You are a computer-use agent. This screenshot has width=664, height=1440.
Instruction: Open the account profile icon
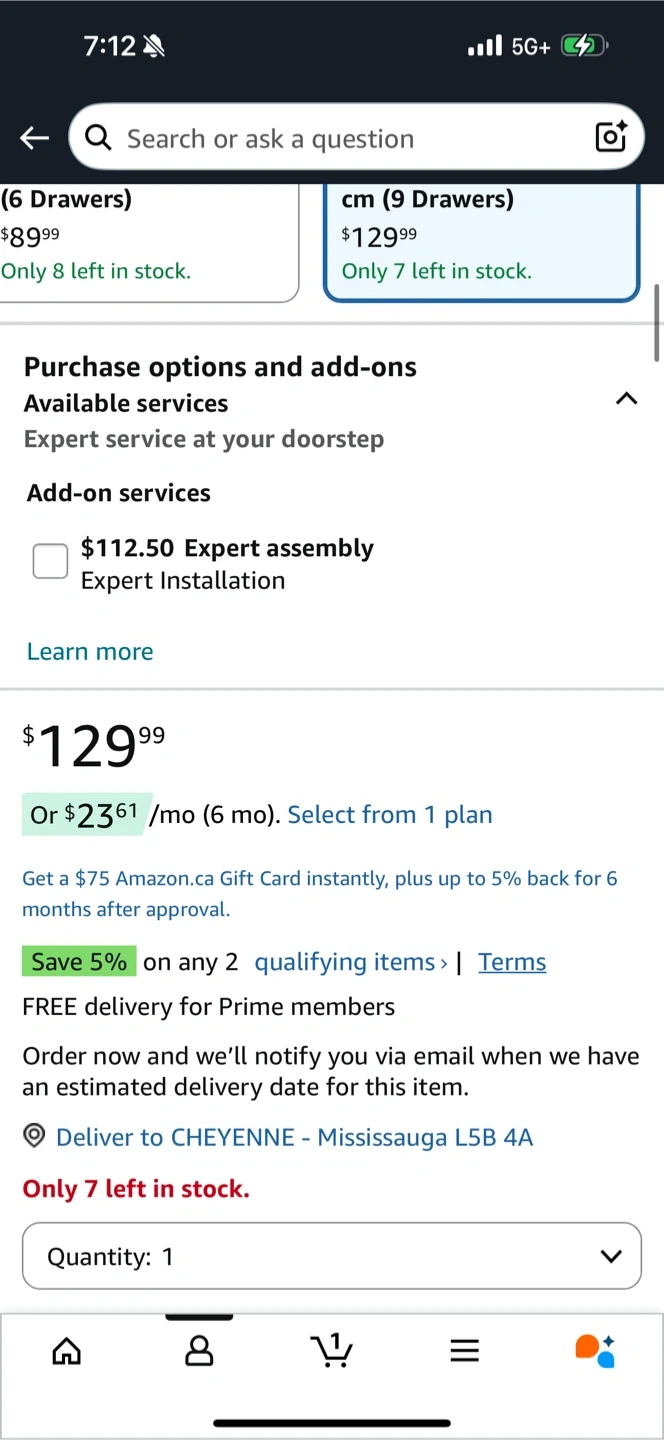(199, 1351)
